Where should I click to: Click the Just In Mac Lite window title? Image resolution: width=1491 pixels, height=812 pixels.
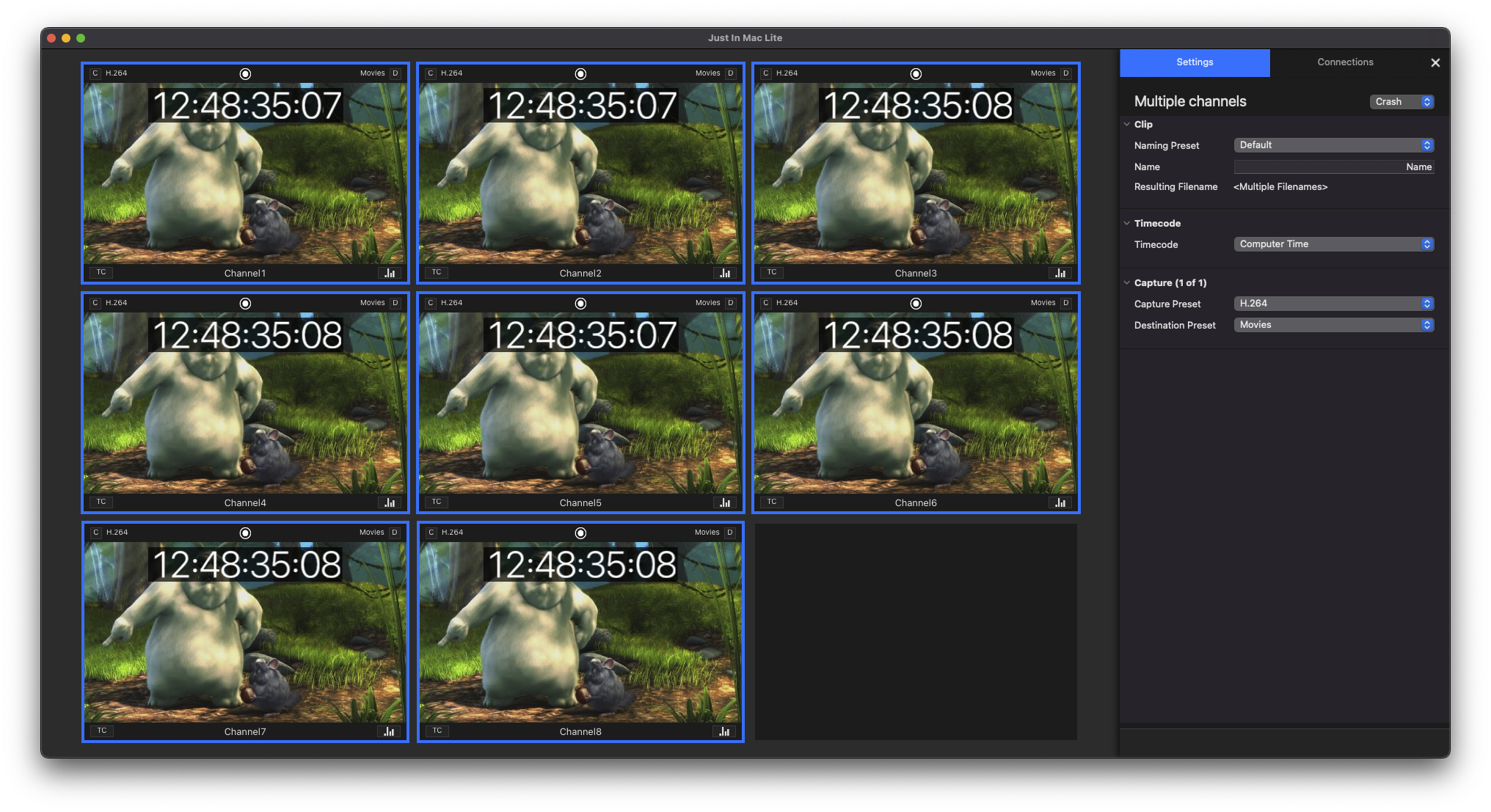[745, 38]
